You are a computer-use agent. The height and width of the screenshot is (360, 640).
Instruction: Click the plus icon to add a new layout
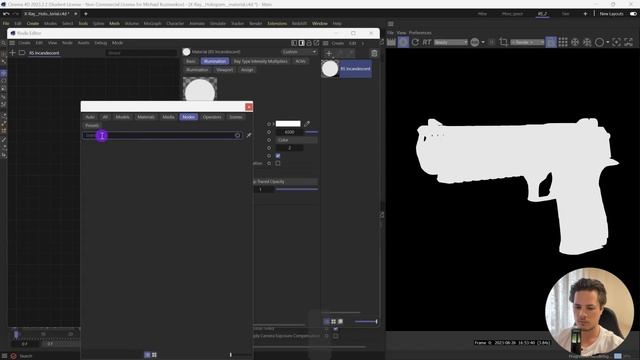coord(585,13)
